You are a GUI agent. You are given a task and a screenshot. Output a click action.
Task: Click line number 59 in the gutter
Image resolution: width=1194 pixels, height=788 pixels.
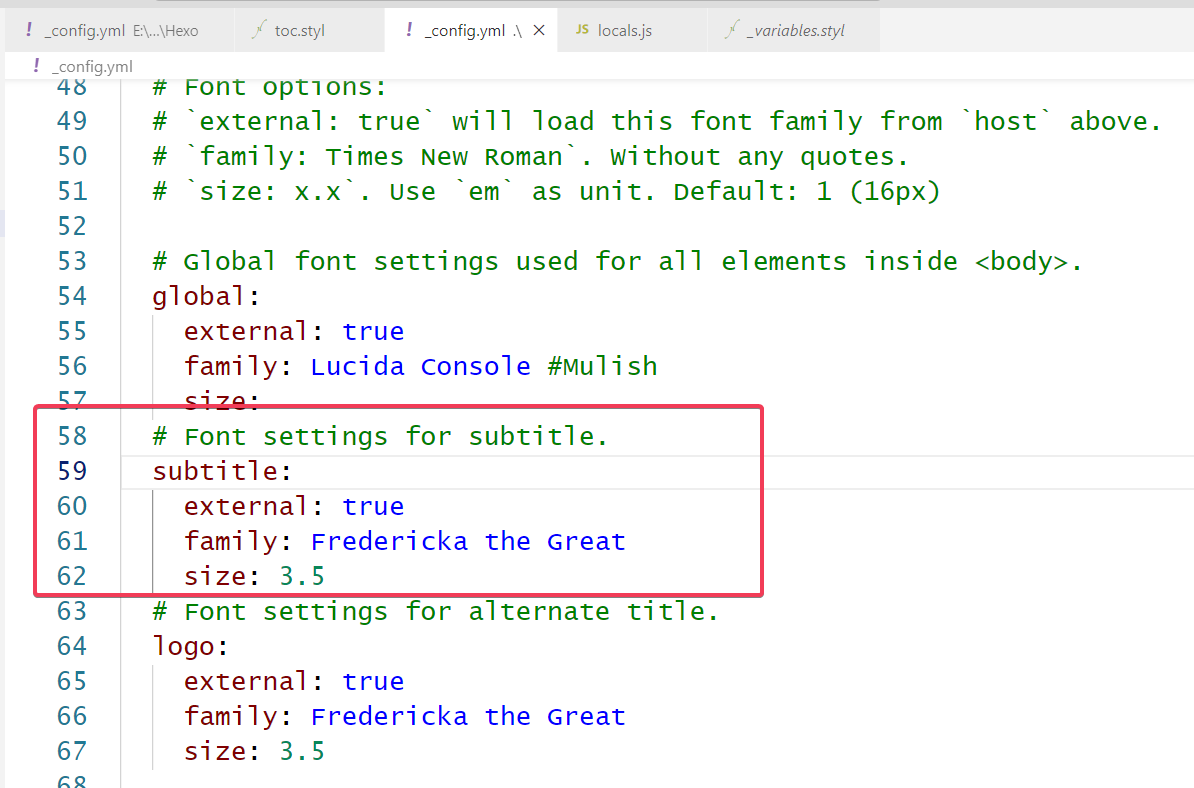71,471
